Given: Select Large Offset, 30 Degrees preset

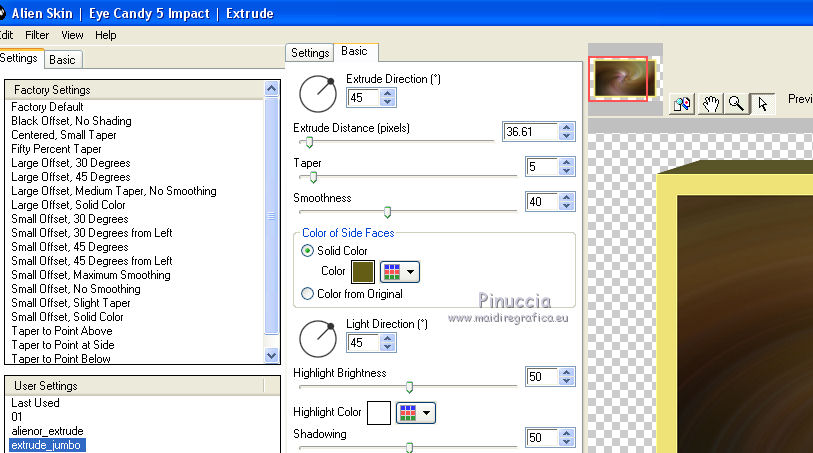Looking at the screenshot, I should (x=71, y=163).
